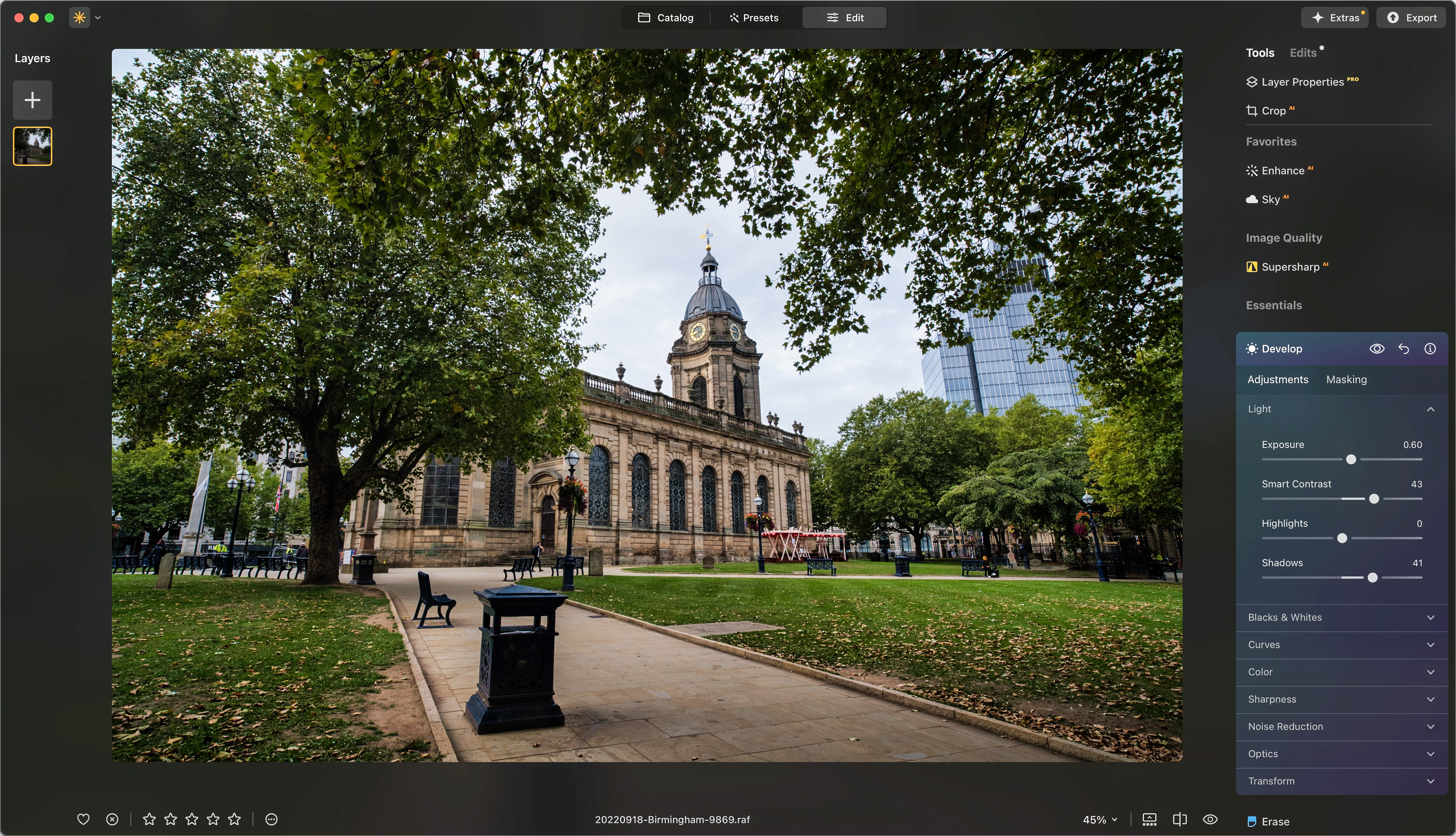
Task: Reject photo using the circled X icon
Action: [x=112, y=819]
